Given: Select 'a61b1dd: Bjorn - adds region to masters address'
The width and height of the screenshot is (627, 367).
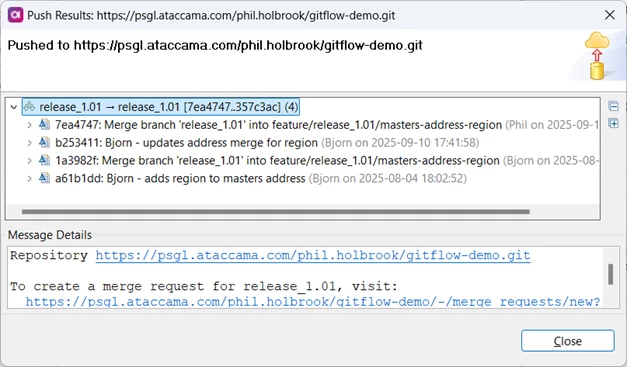Looking at the screenshot, I should [x=180, y=178].
